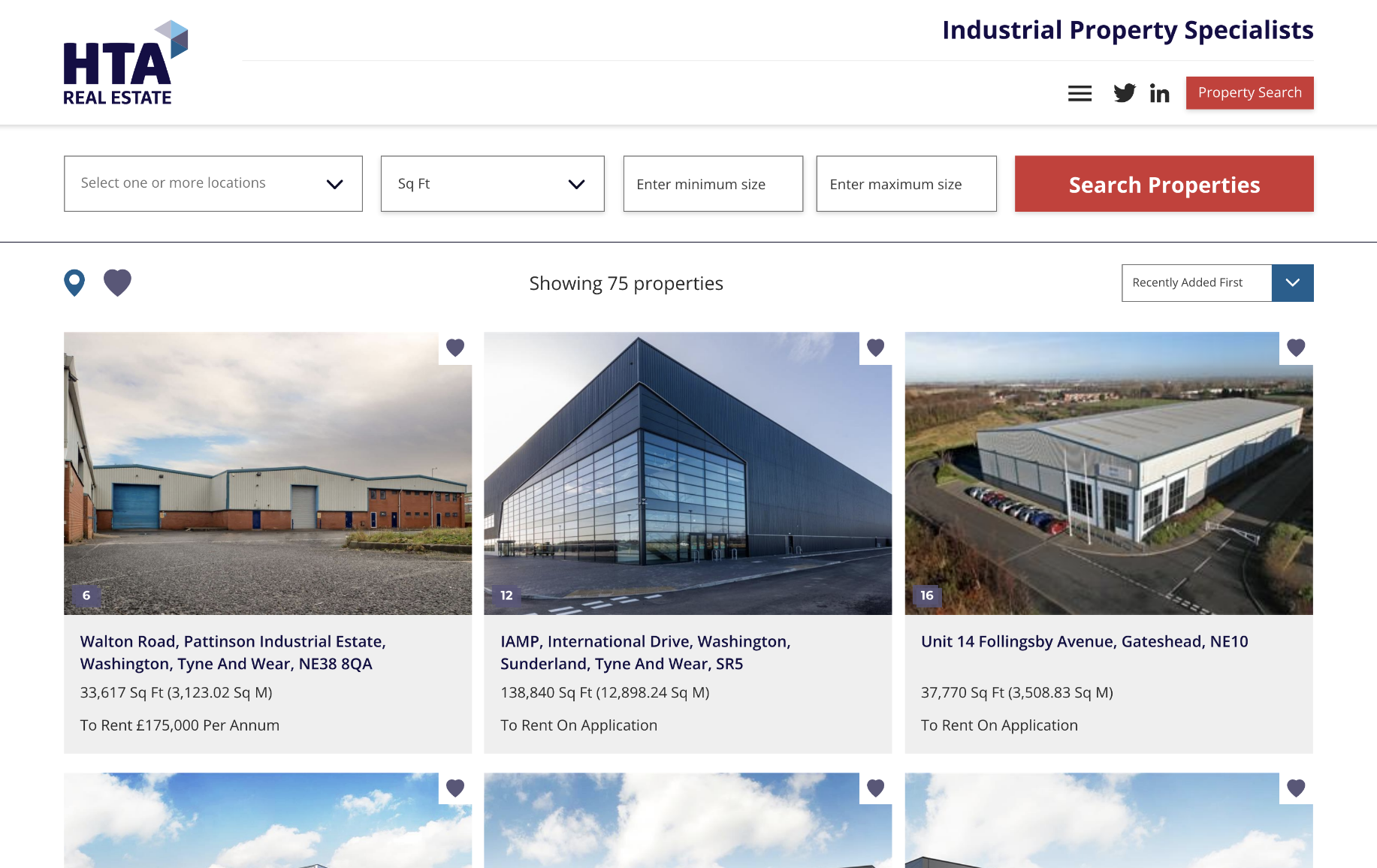Viewport: 1377px width, 868px height.
Task: Click 'Industrial Property Specialists' heading
Action: click(1128, 30)
